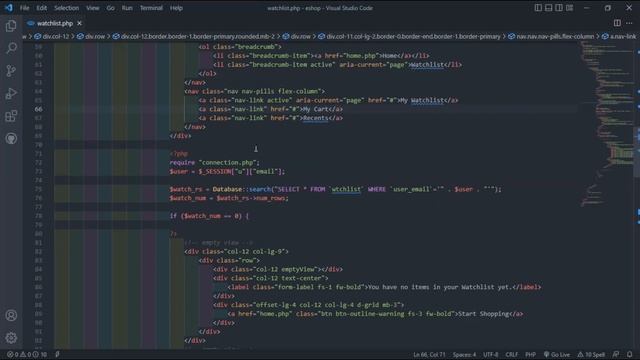This screenshot has height=360, width=640.
Task: Open the GitHub view in activity bar
Action: pos(11,139)
